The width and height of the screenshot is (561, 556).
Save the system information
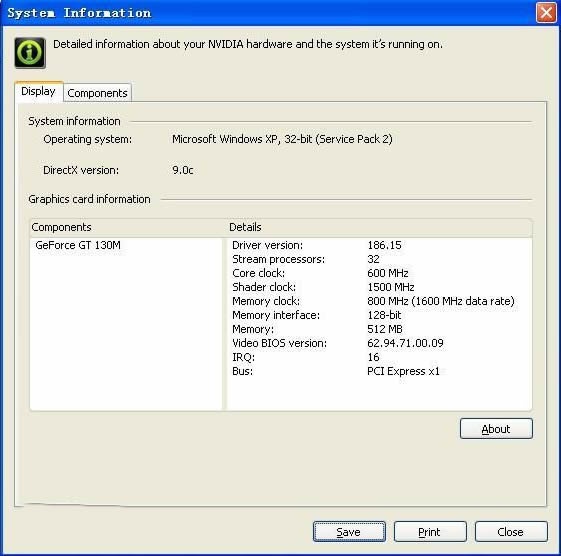(349, 532)
